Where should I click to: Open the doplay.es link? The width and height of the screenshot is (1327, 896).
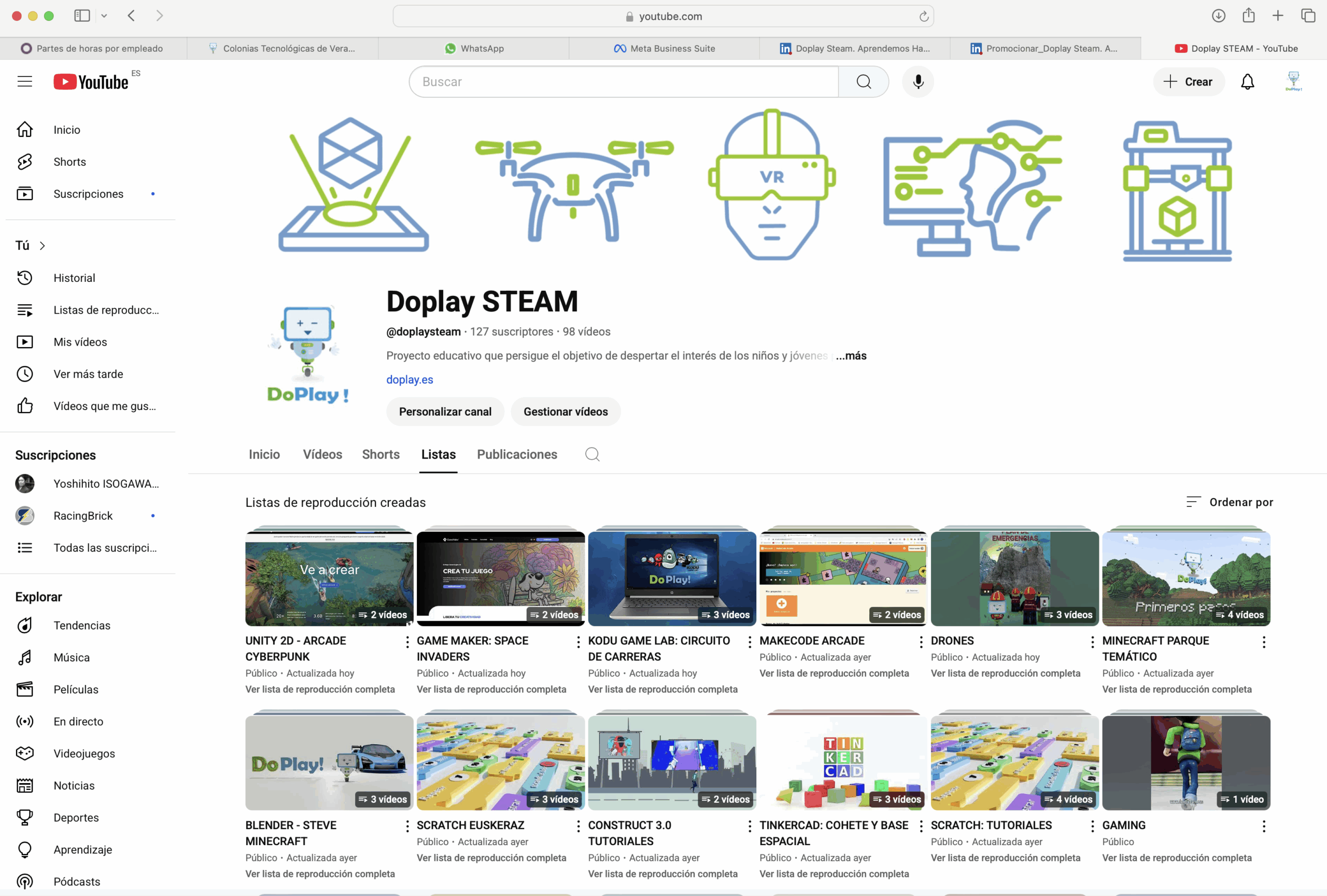(410, 379)
